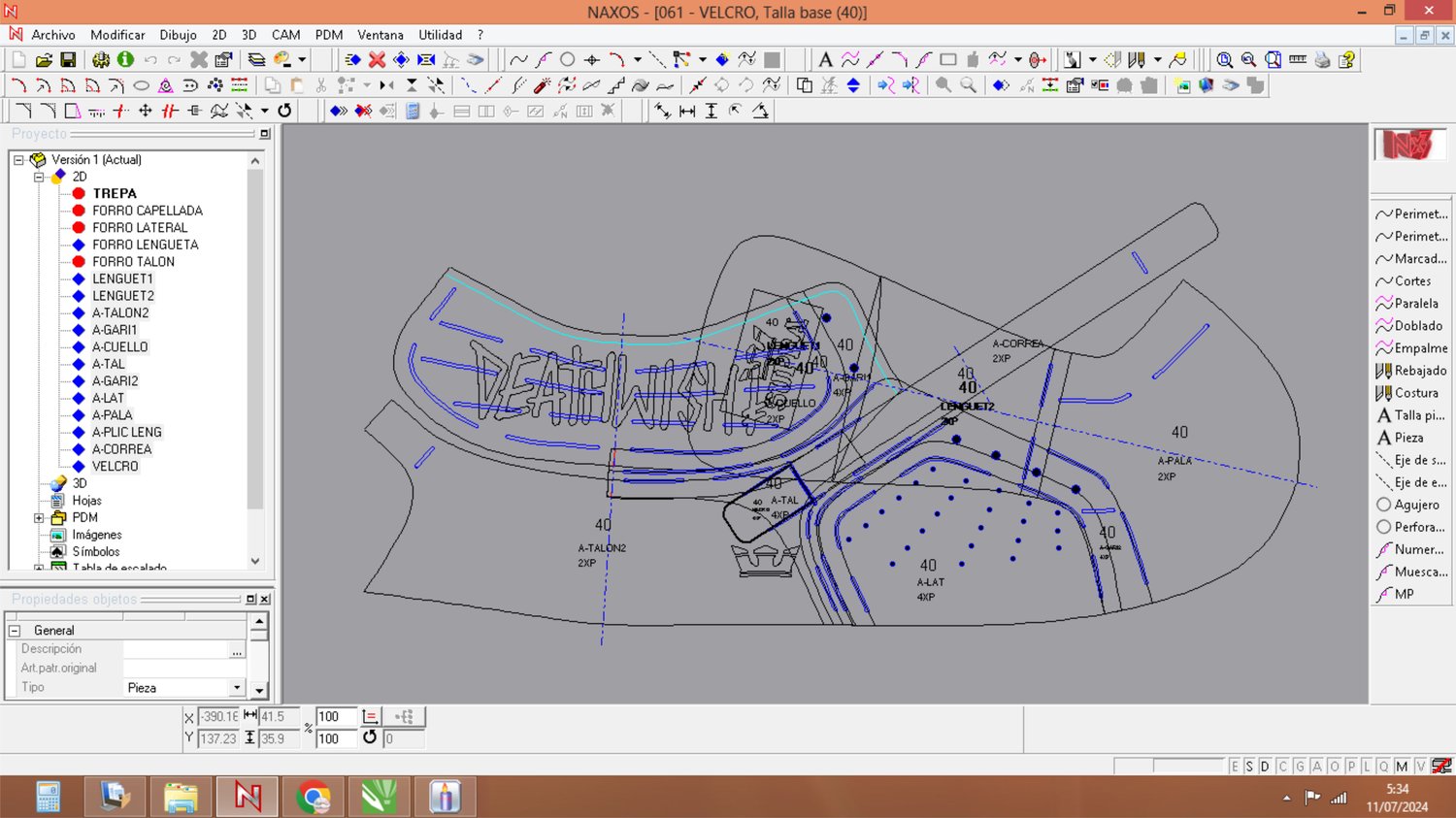Open the color palette dropdown arrow
Screen dimensions: 1456x818
tap(302, 60)
